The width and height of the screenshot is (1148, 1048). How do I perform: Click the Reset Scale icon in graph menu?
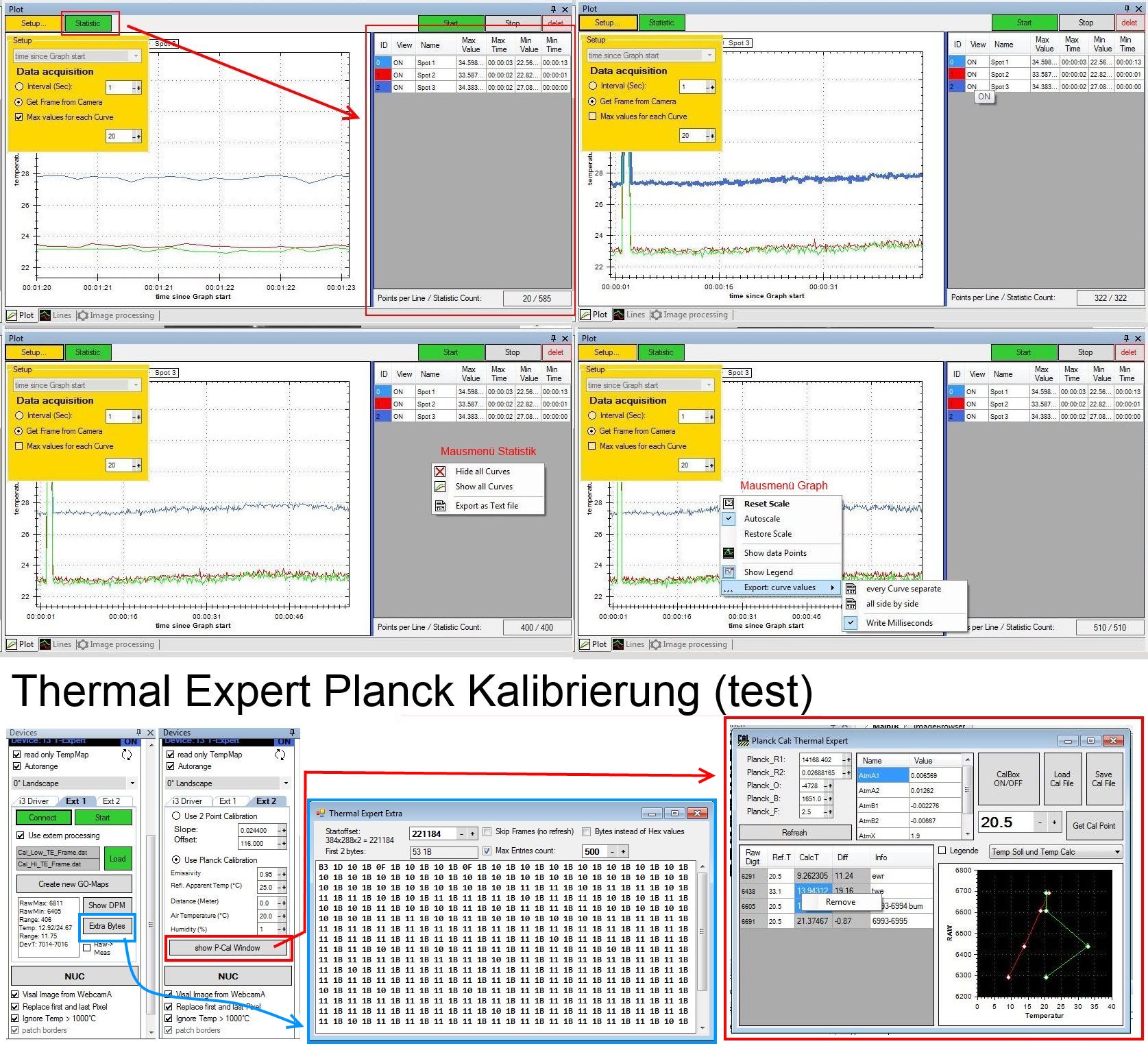point(729,504)
